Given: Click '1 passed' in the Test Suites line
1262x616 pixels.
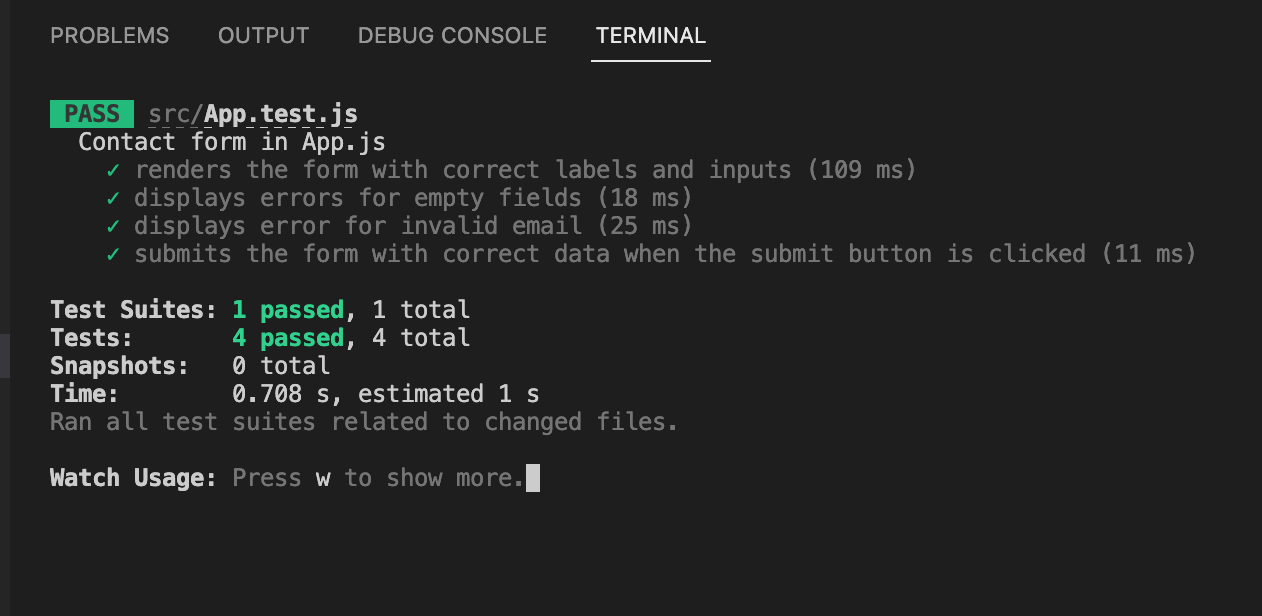Looking at the screenshot, I should [288, 310].
